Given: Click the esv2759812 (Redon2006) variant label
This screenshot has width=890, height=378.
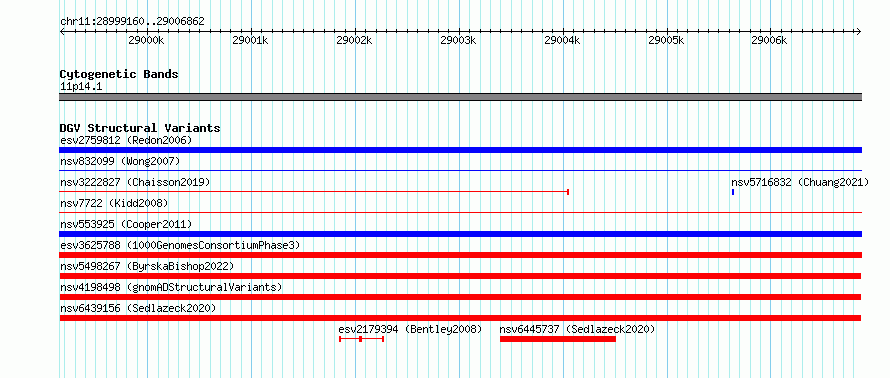Looking at the screenshot, I should pos(126,140).
